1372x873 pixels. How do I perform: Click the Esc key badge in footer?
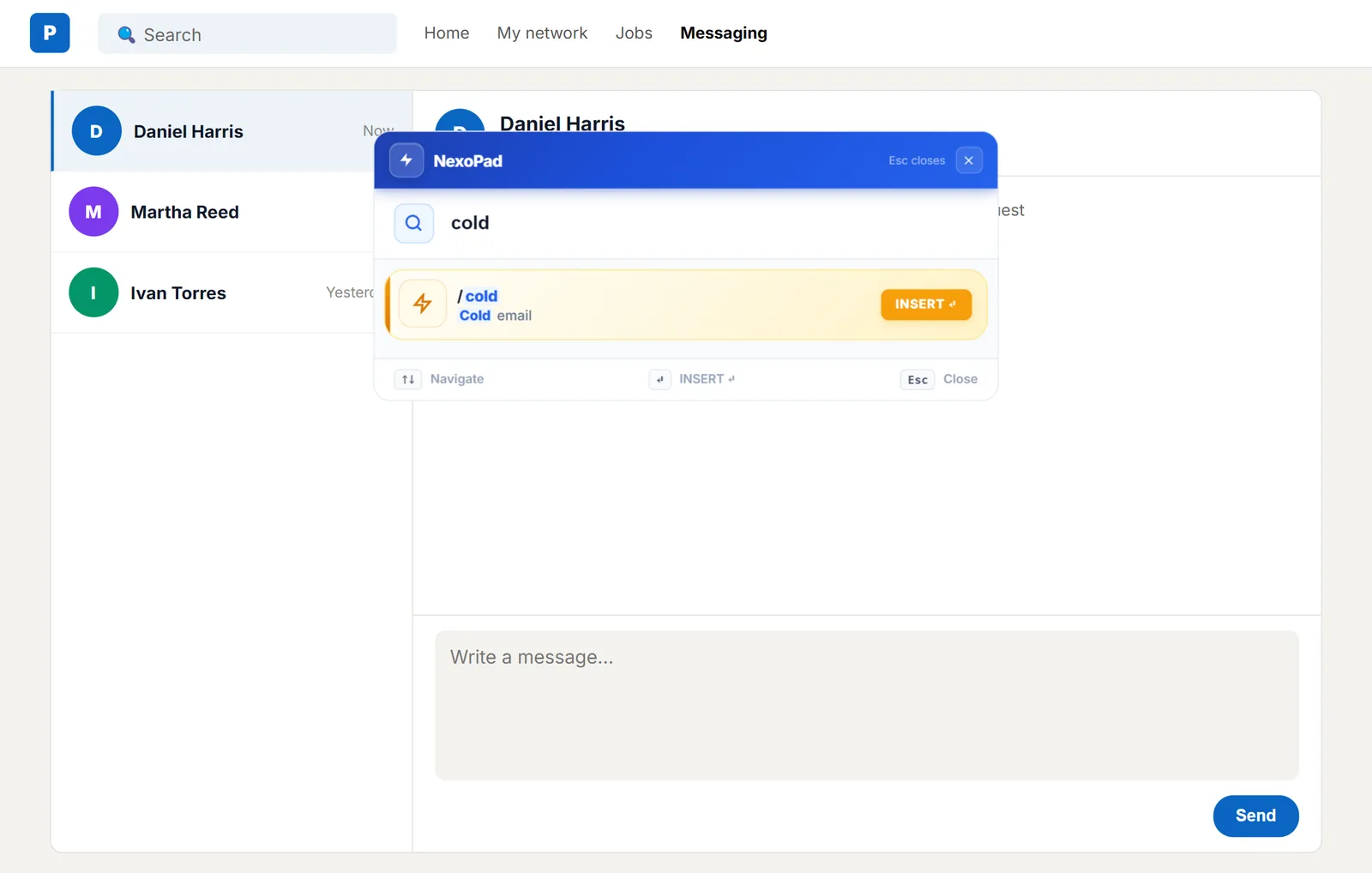pos(918,380)
